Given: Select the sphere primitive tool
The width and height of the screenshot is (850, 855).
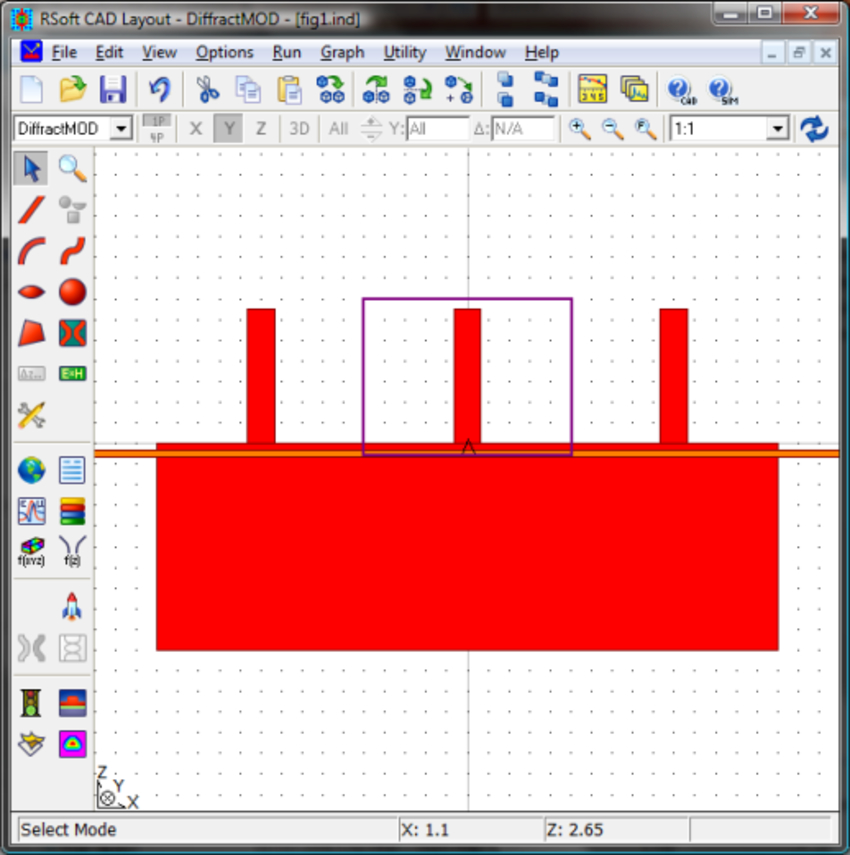Looking at the screenshot, I should point(71,291).
